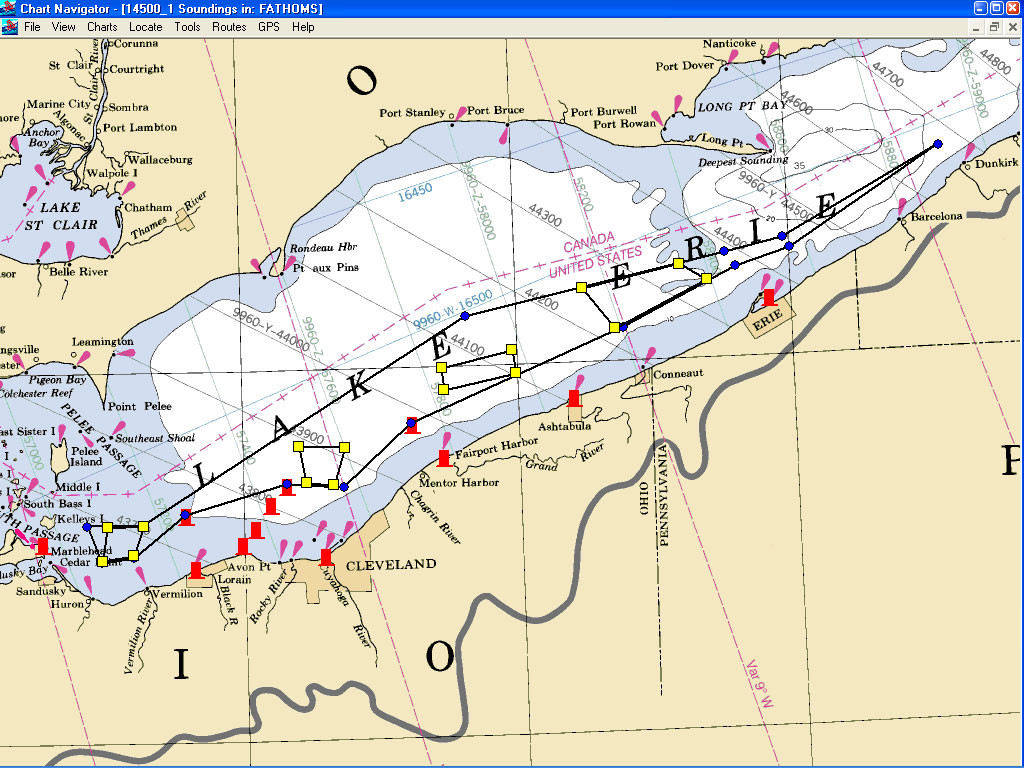1024x768 pixels.
Task: Open the Help menu
Action: tap(303, 27)
